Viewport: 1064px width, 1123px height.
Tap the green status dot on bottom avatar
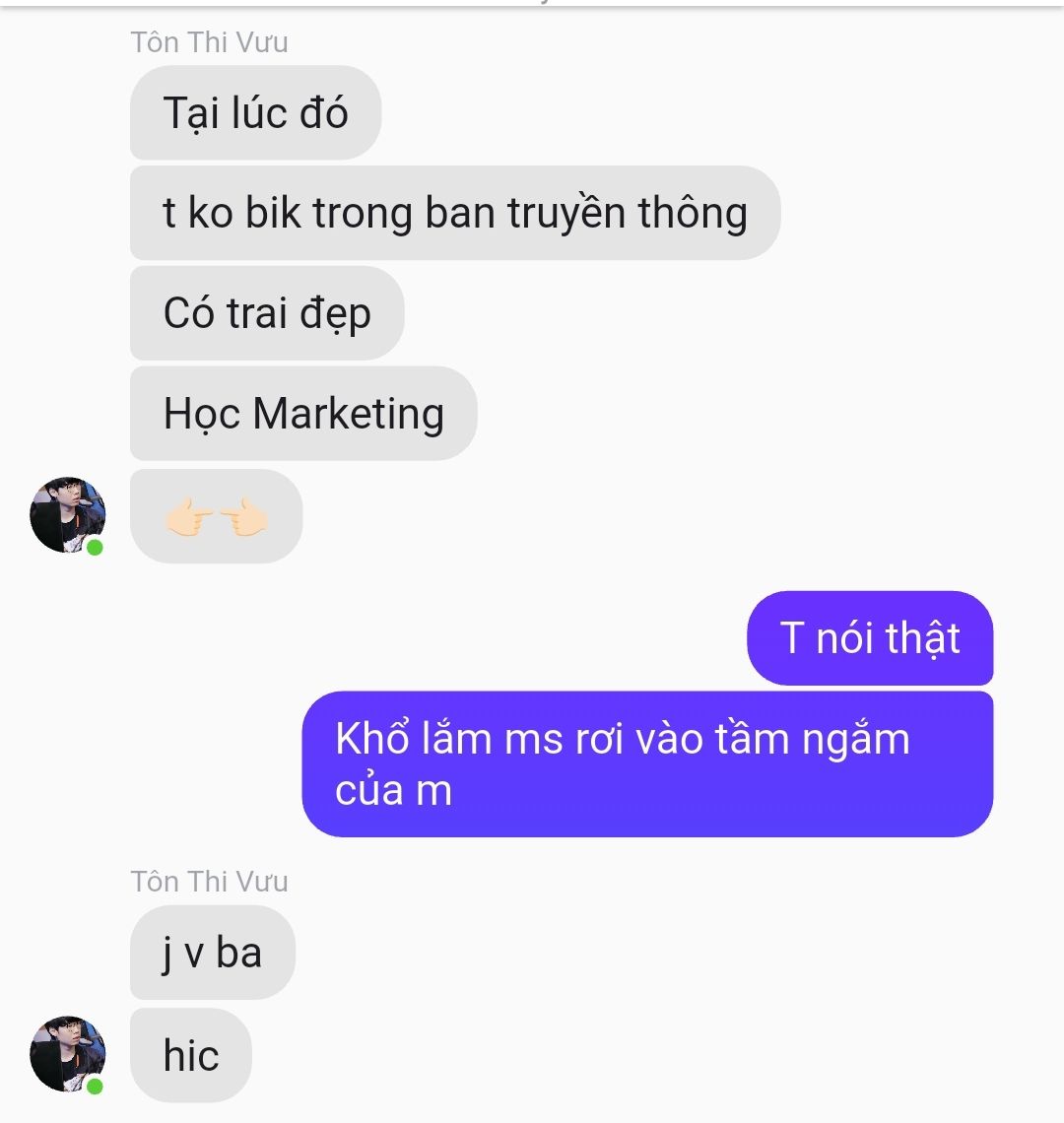coord(95,1087)
